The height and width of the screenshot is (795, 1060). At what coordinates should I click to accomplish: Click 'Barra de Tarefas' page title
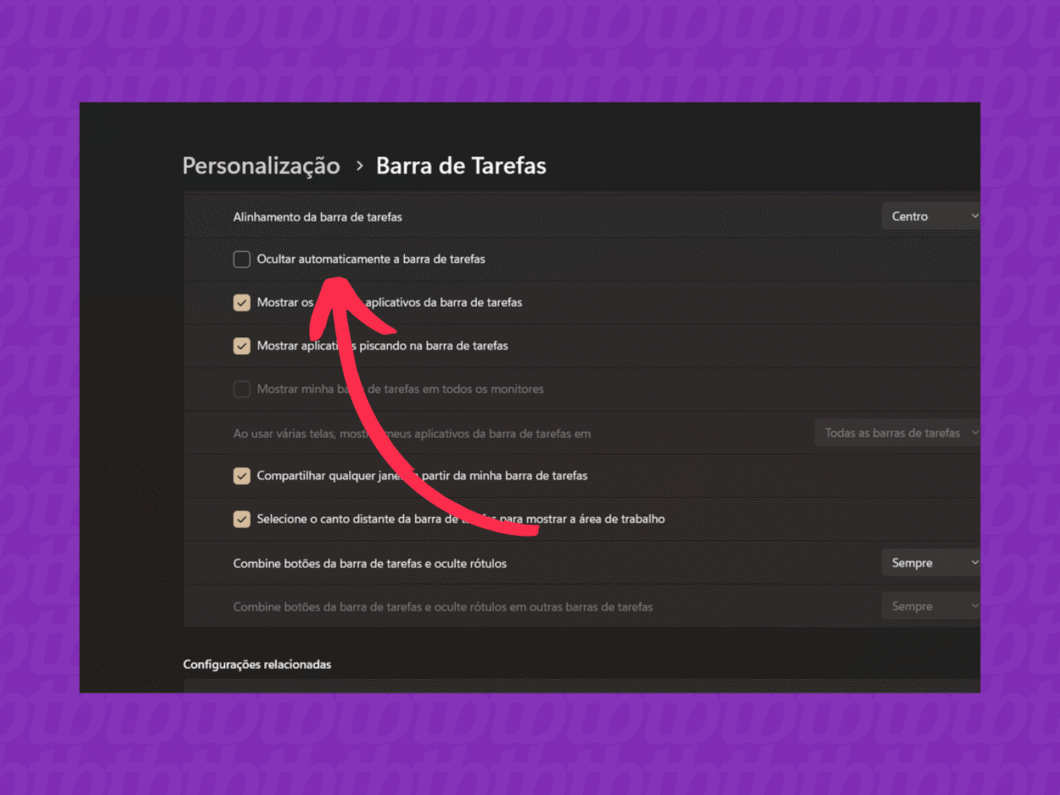pos(461,166)
